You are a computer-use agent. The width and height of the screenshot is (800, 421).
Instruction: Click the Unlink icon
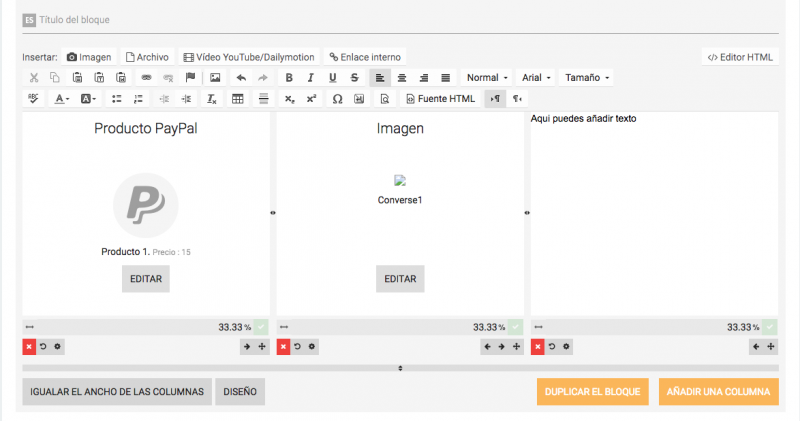pos(168,78)
